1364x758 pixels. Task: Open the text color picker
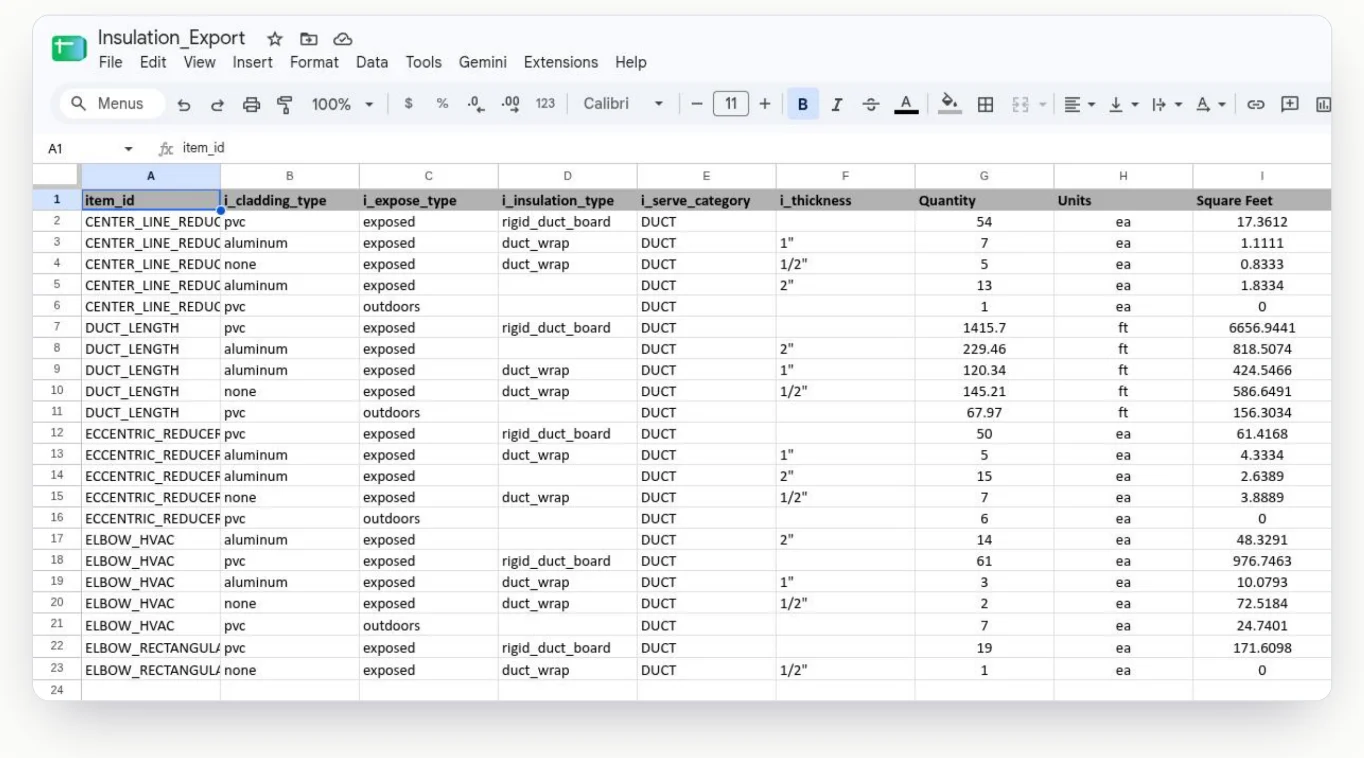coord(906,104)
